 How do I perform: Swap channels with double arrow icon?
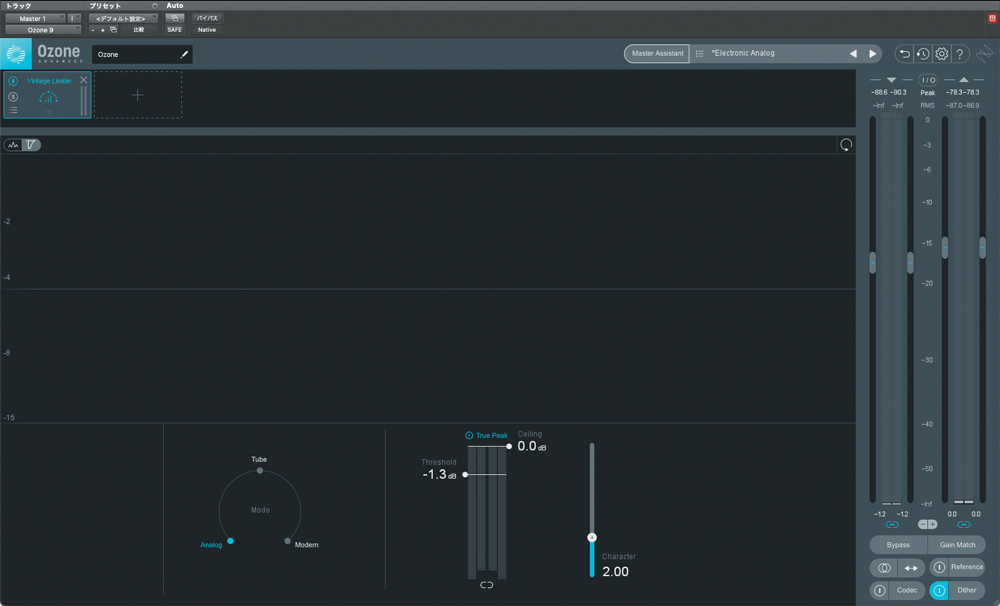point(911,568)
